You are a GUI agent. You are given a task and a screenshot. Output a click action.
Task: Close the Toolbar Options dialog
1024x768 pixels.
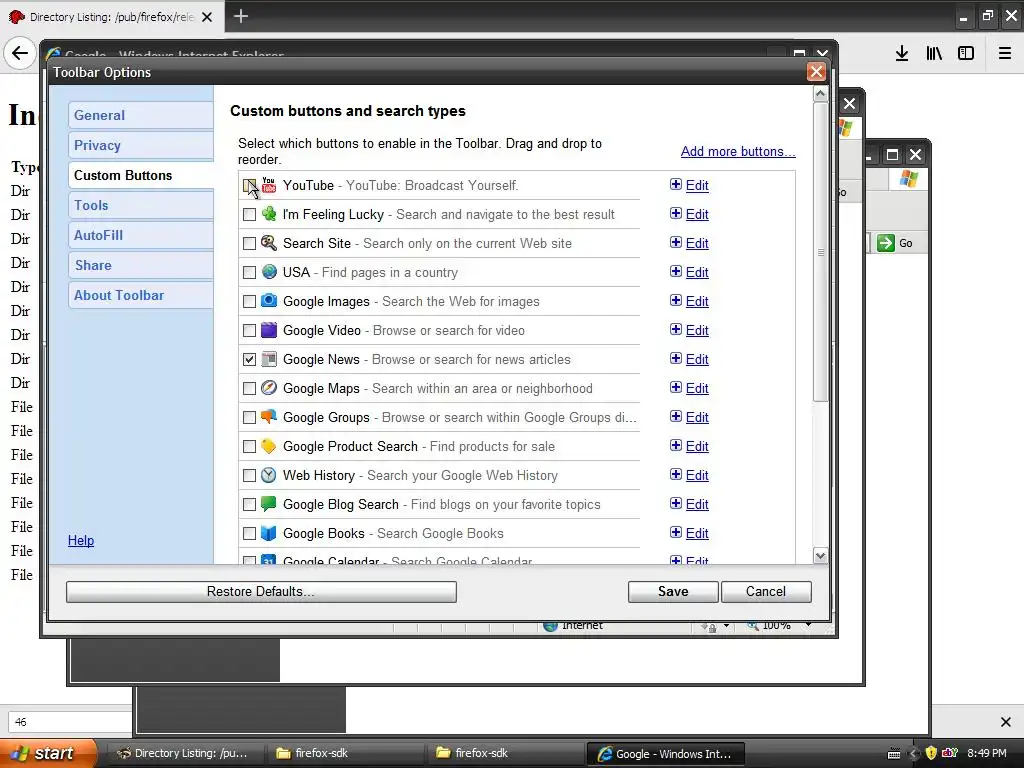pos(816,72)
